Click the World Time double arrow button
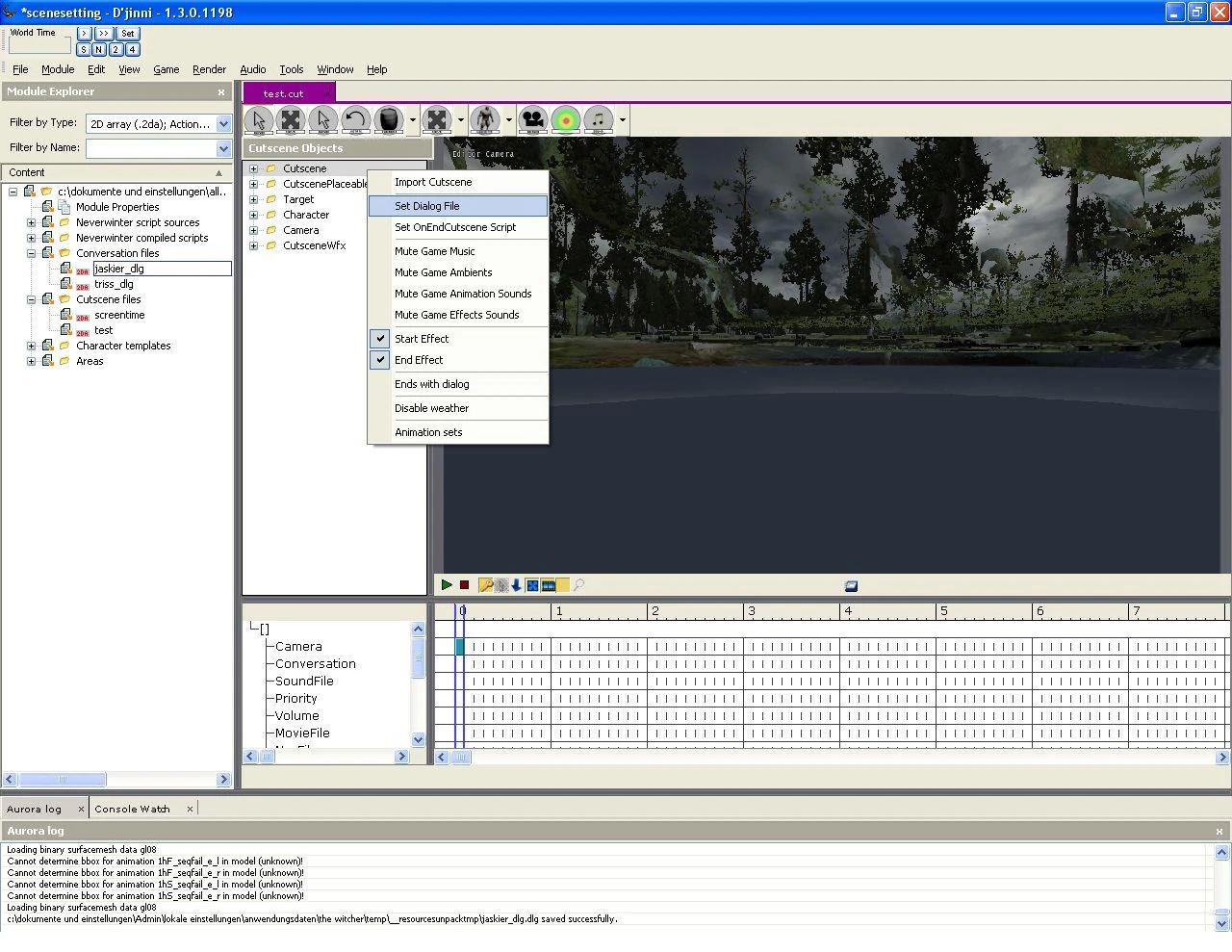The image size is (1232, 952). click(x=103, y=34)
